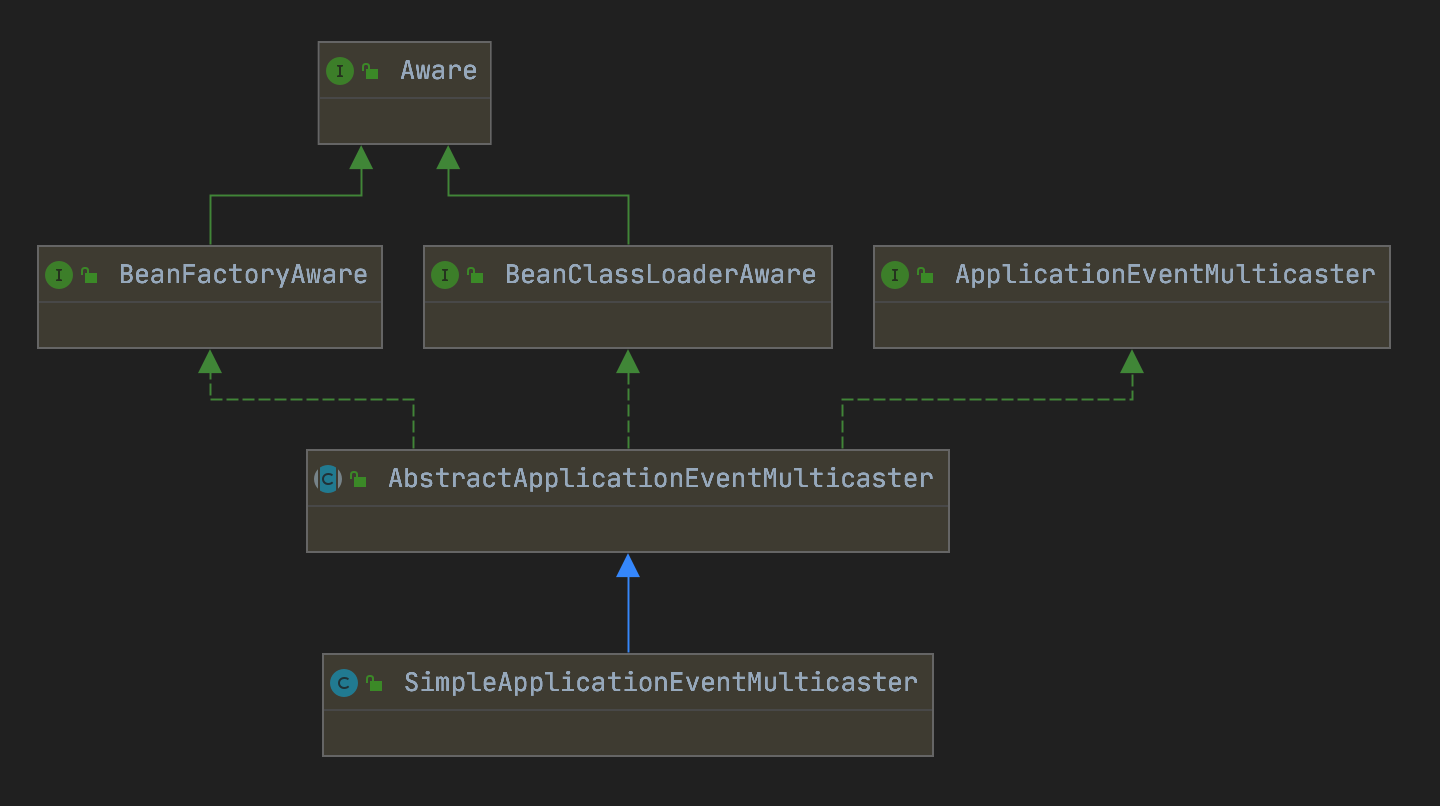Select the BeanClassLoaderAware label text
The height and width of the screenshot is (806, 1440).
(x=660, y=275)
